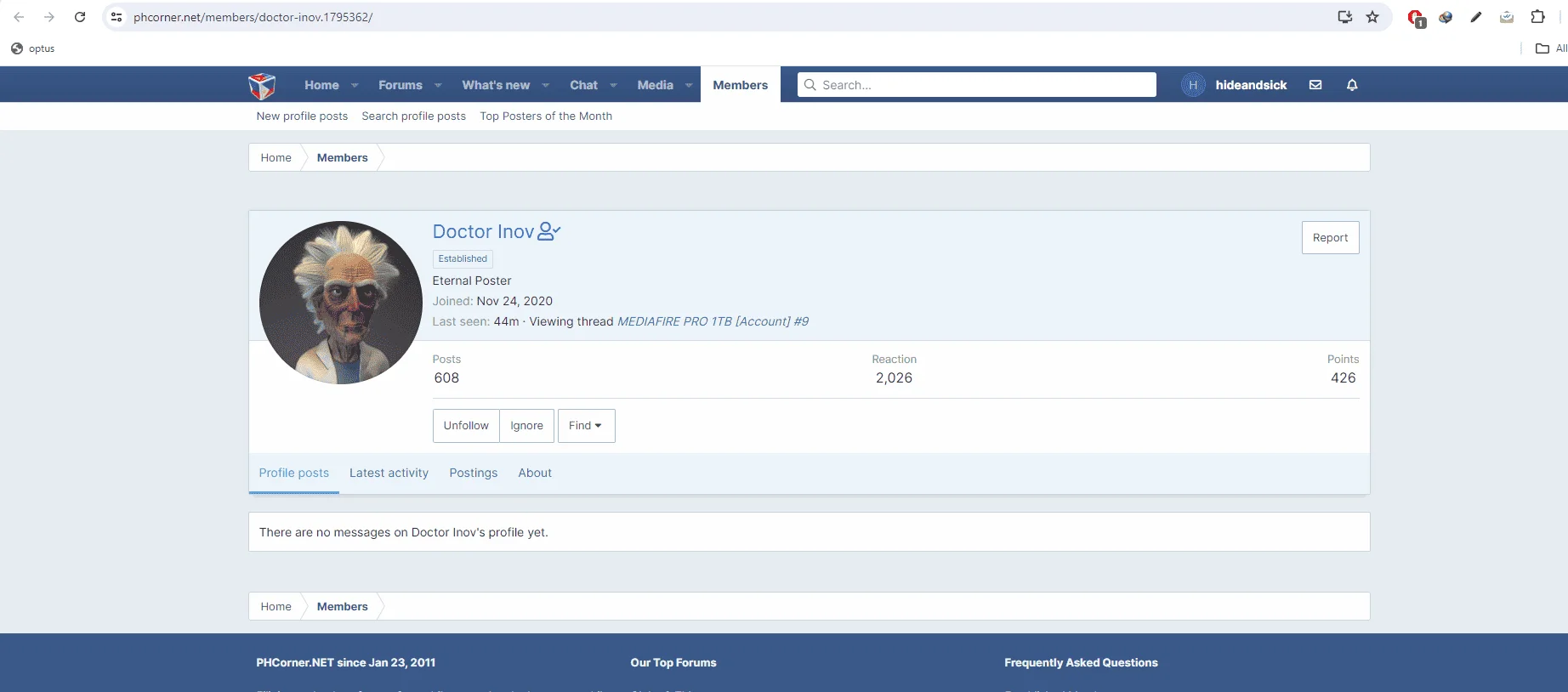Screen dimensions: 1568x692
Task: Click the following-status icon beside Doctor Inov
Action: click(549, 231)
